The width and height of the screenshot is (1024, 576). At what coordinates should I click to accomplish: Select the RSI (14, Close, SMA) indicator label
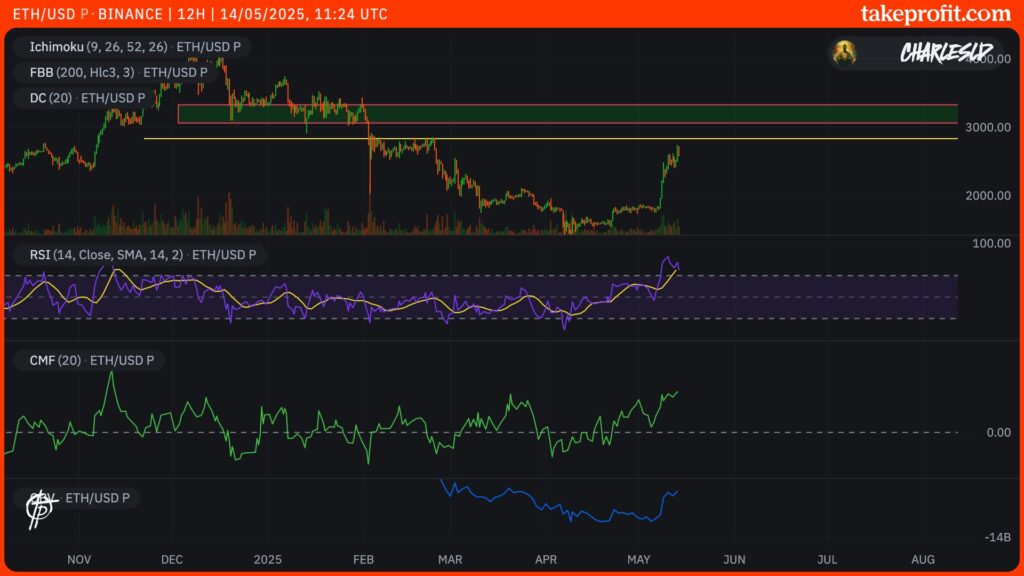point(105,254)
